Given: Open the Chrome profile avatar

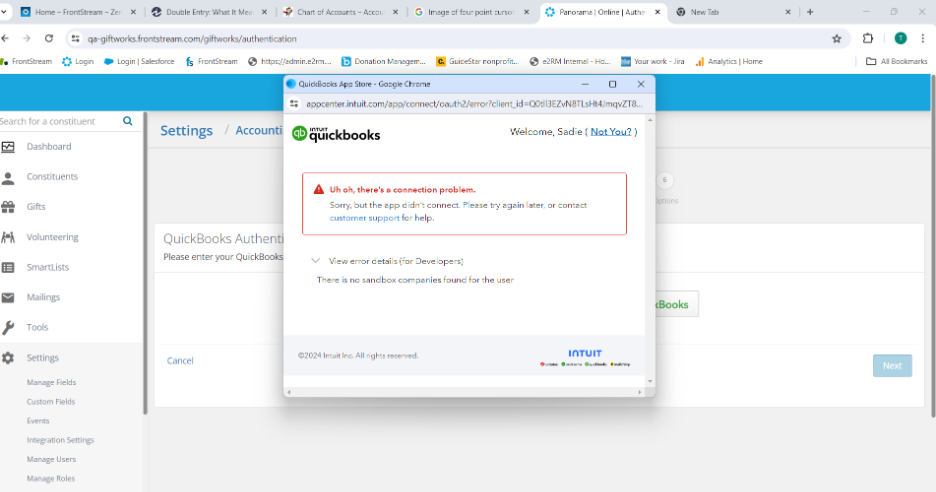Looking at the screenshot, I should [x=901, y=38].
